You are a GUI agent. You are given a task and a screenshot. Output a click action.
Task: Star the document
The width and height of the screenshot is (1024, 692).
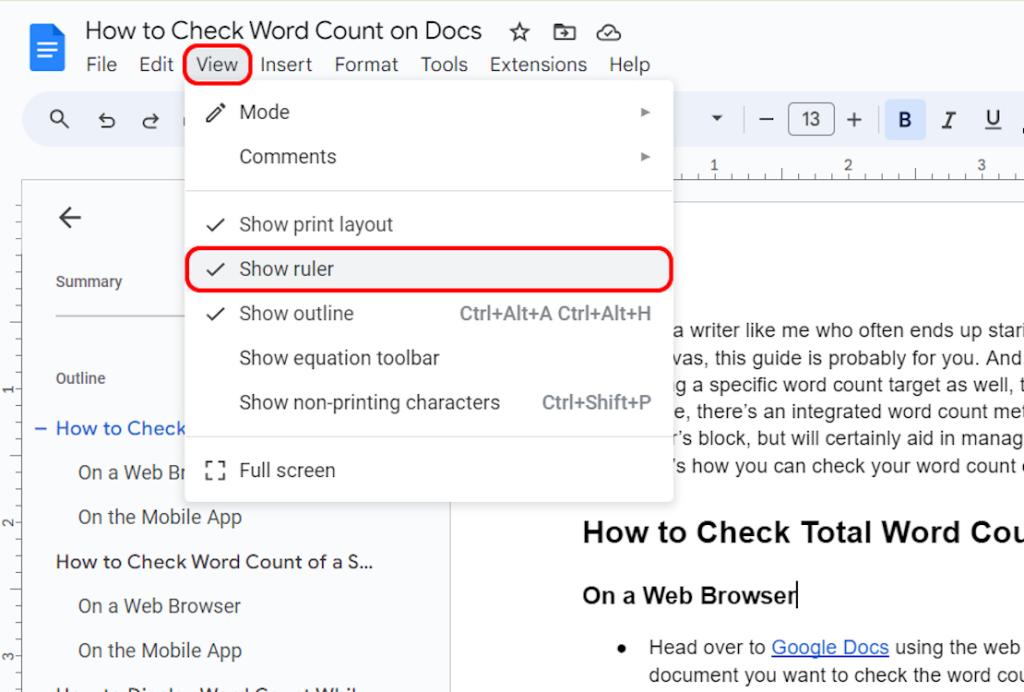(x=519, y=32)
